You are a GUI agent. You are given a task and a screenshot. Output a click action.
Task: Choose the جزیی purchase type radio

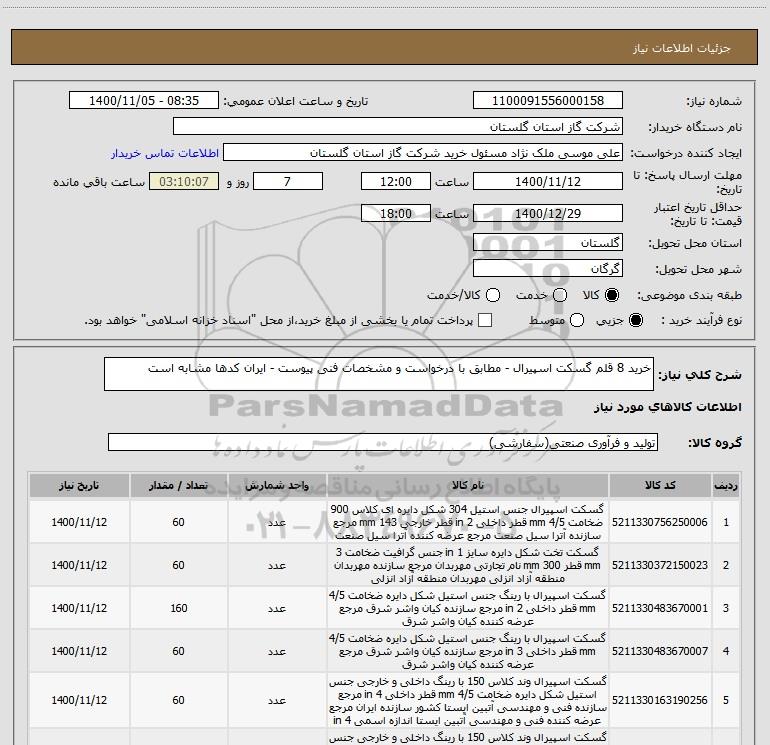(x=635, y=320)
